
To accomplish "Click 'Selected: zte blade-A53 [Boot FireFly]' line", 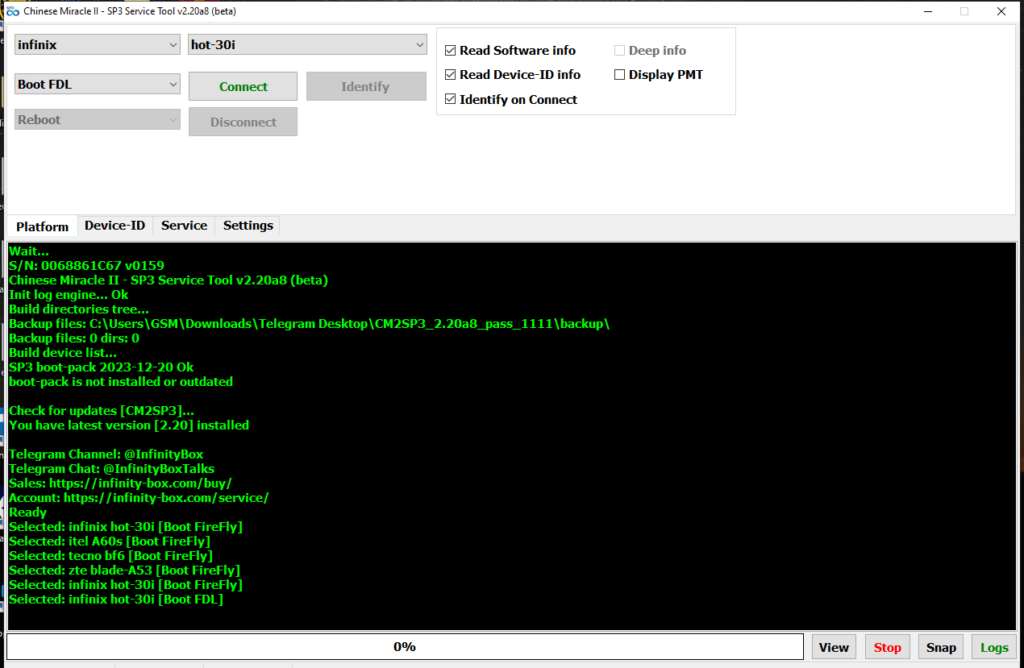I will click(125, 570).
